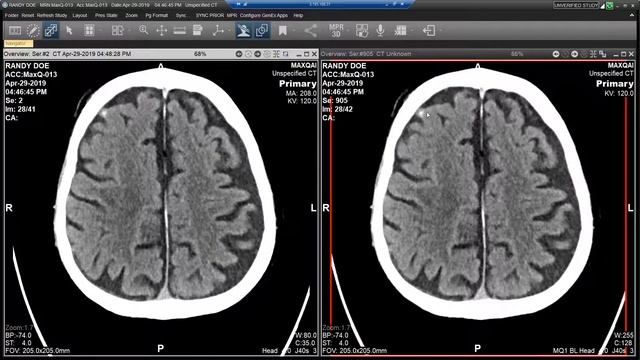The height and width of the screenshot is (360, 640).
Task: Open the Pres State menu
Action: pos(106,16)
